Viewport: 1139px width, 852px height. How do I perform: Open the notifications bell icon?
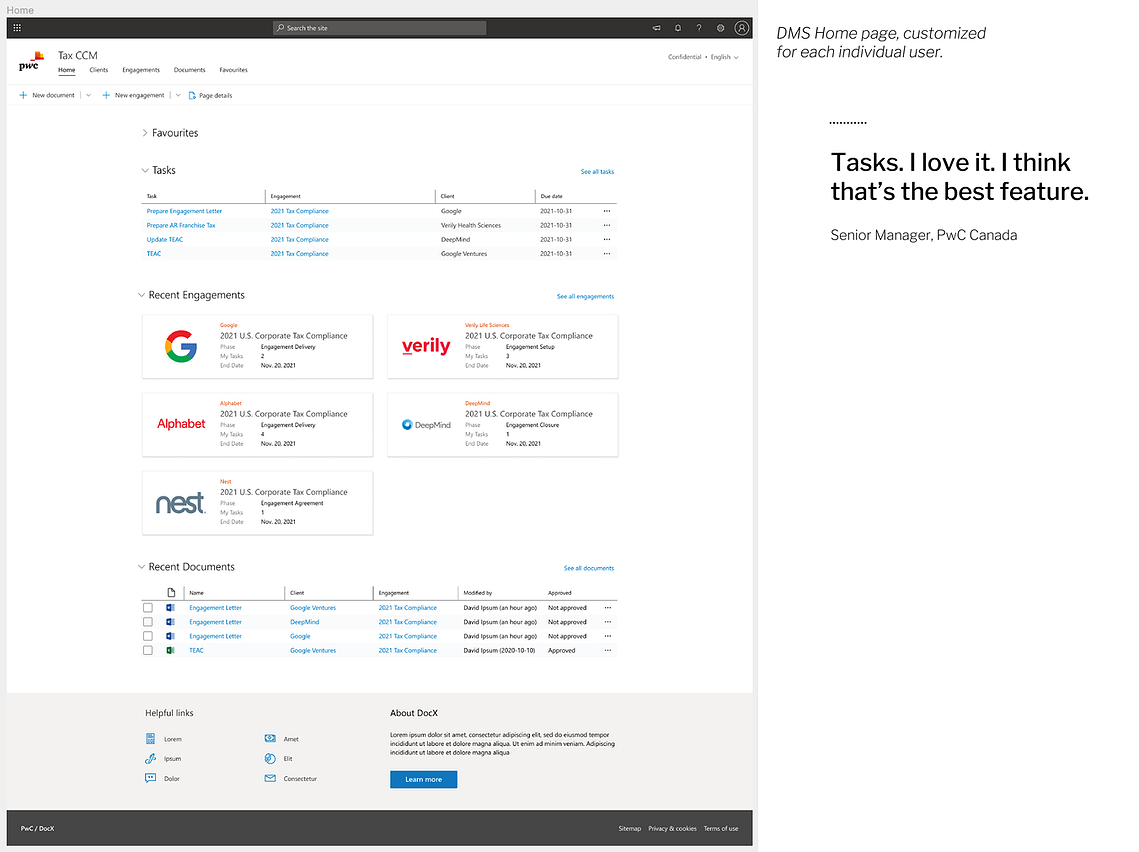[x=678, y=28]
